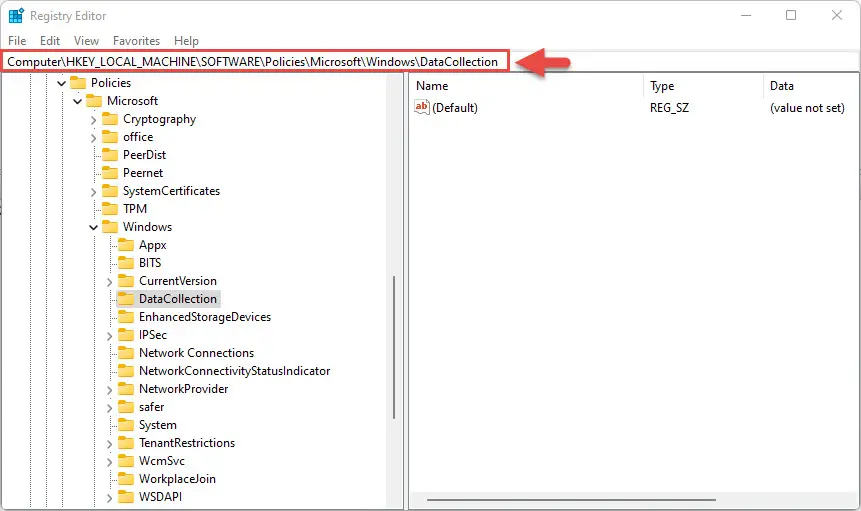Expand the SystemCertificates key

[93, 192]
